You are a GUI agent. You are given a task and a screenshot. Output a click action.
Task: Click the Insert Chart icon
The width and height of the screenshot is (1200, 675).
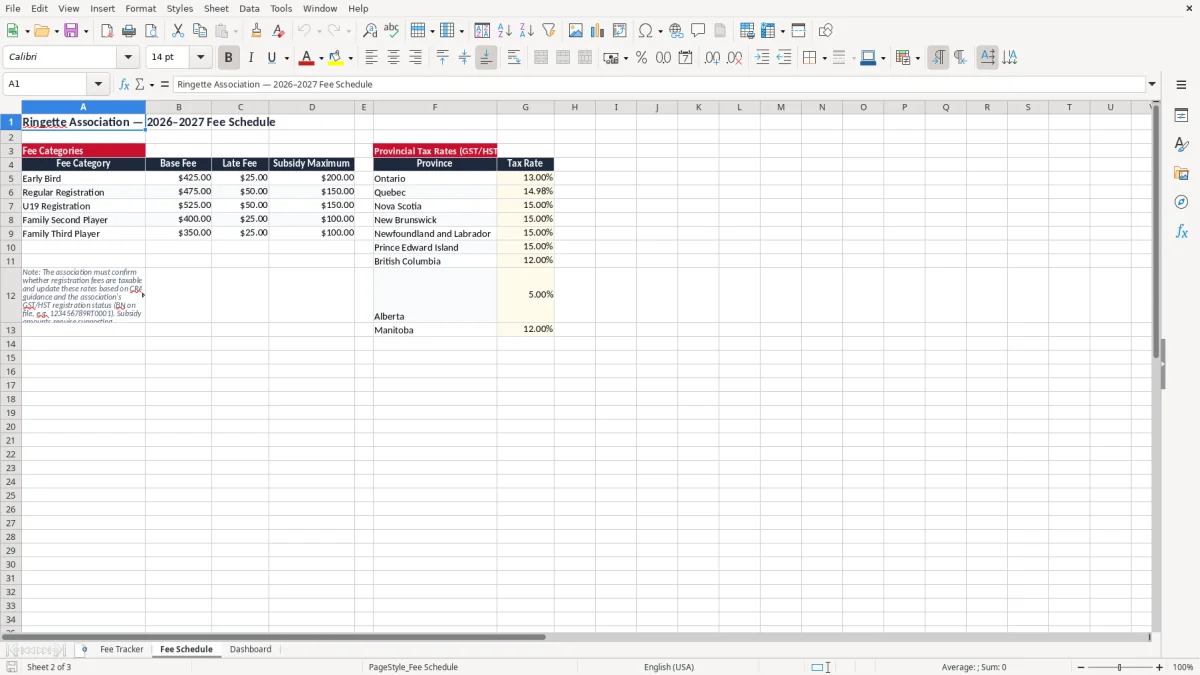(597, 31)
